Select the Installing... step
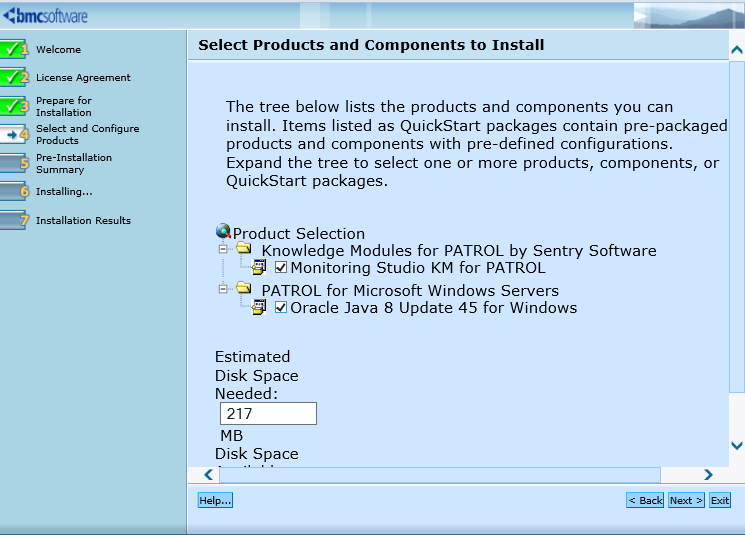This screenshot has height=535, width=745. coord(64,191)
